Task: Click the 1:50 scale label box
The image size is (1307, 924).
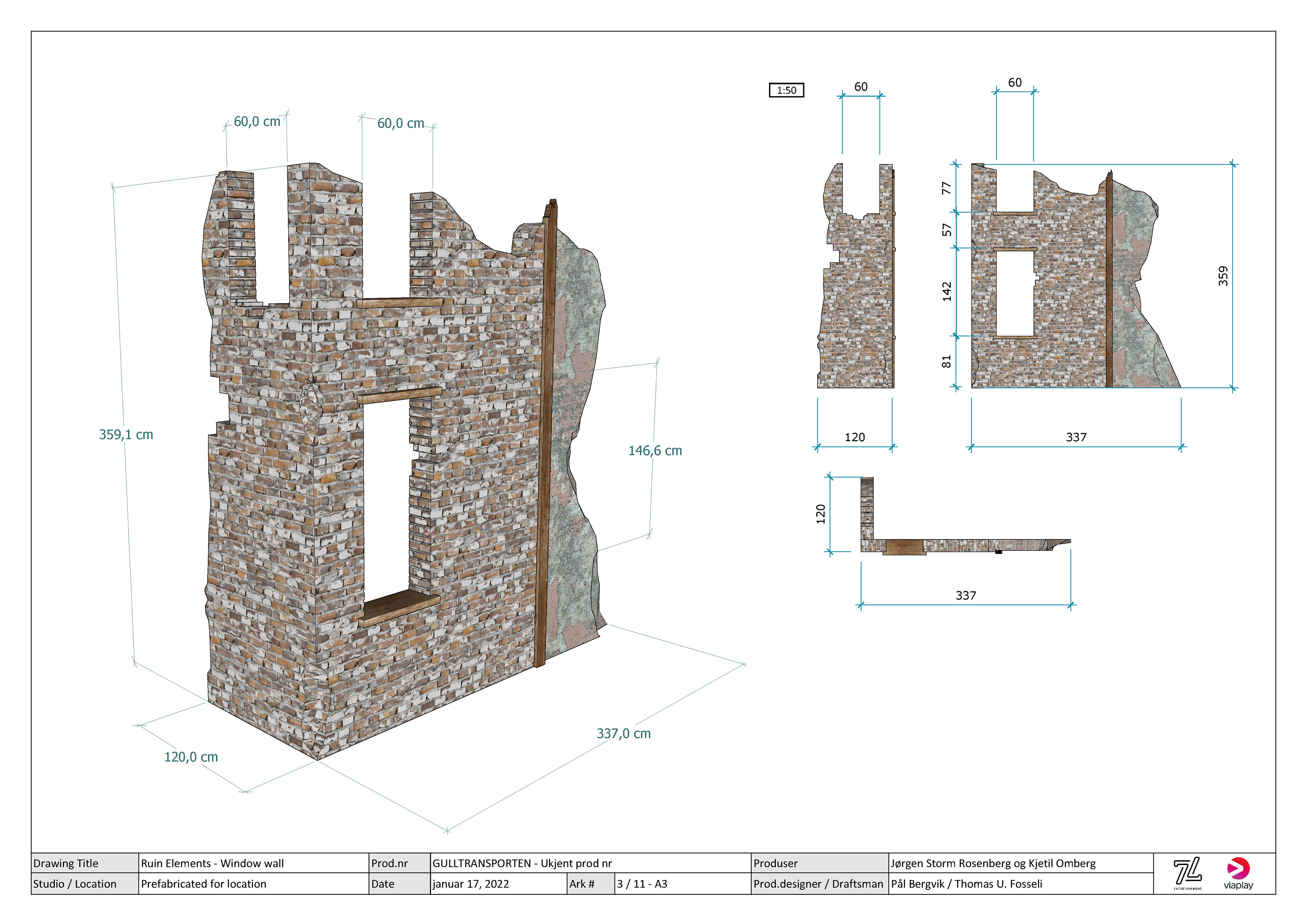Action: click(x=786, y=90)
